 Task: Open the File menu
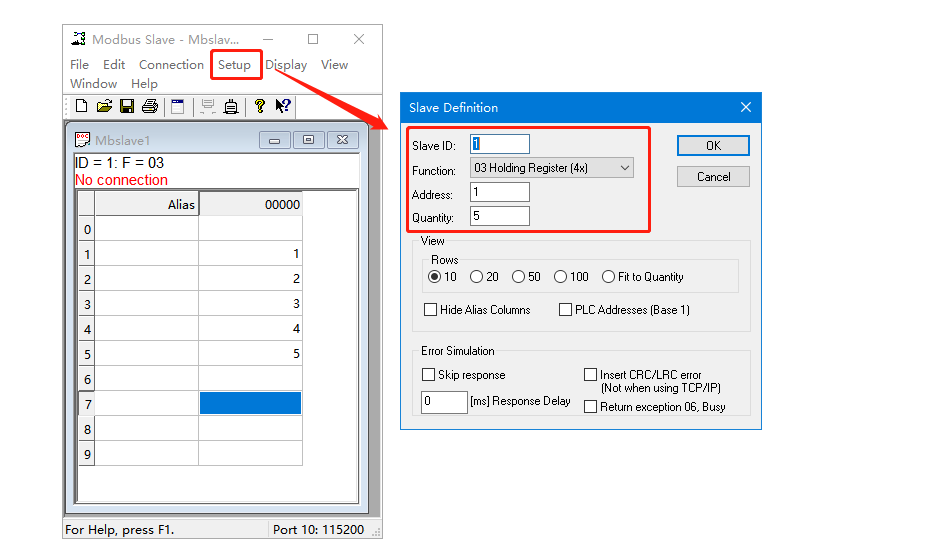tap(79, 65)
